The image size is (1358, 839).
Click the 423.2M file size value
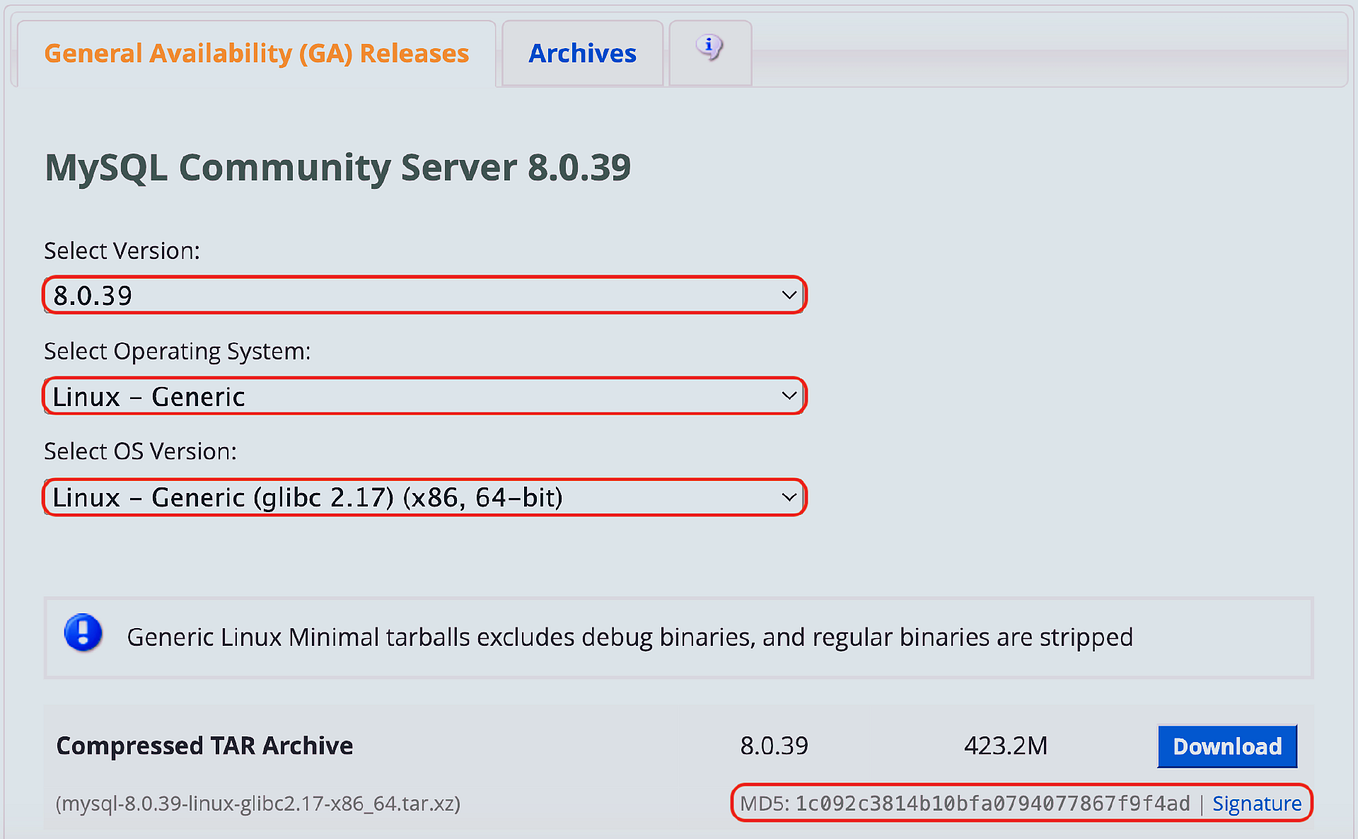[x=1005, y=746]
